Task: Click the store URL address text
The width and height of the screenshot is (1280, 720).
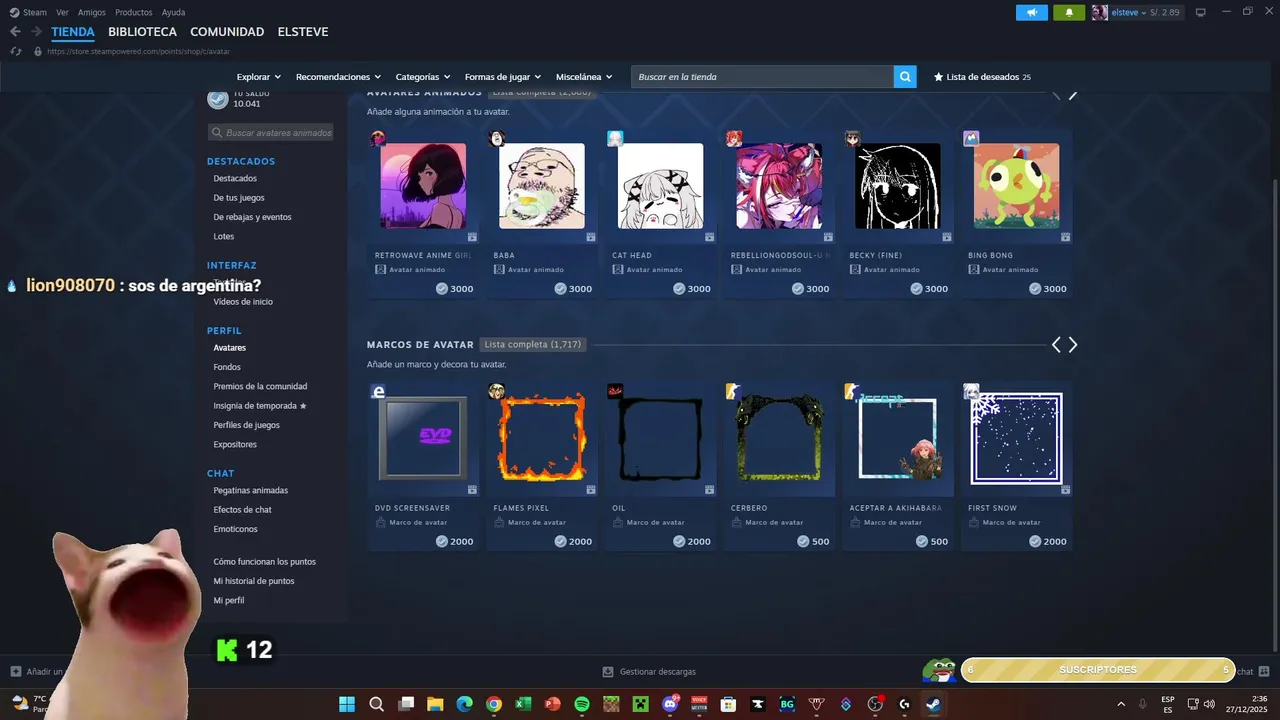Action: point(138,51)
